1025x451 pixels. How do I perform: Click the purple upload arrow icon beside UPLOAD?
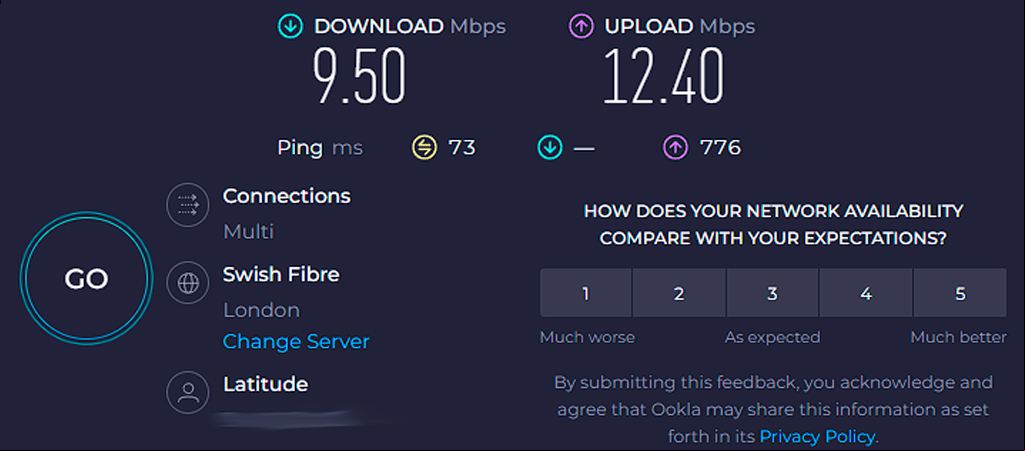click(580, 27)
